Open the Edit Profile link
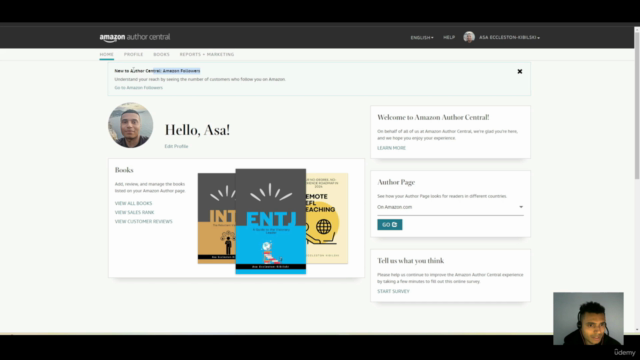 176,146
